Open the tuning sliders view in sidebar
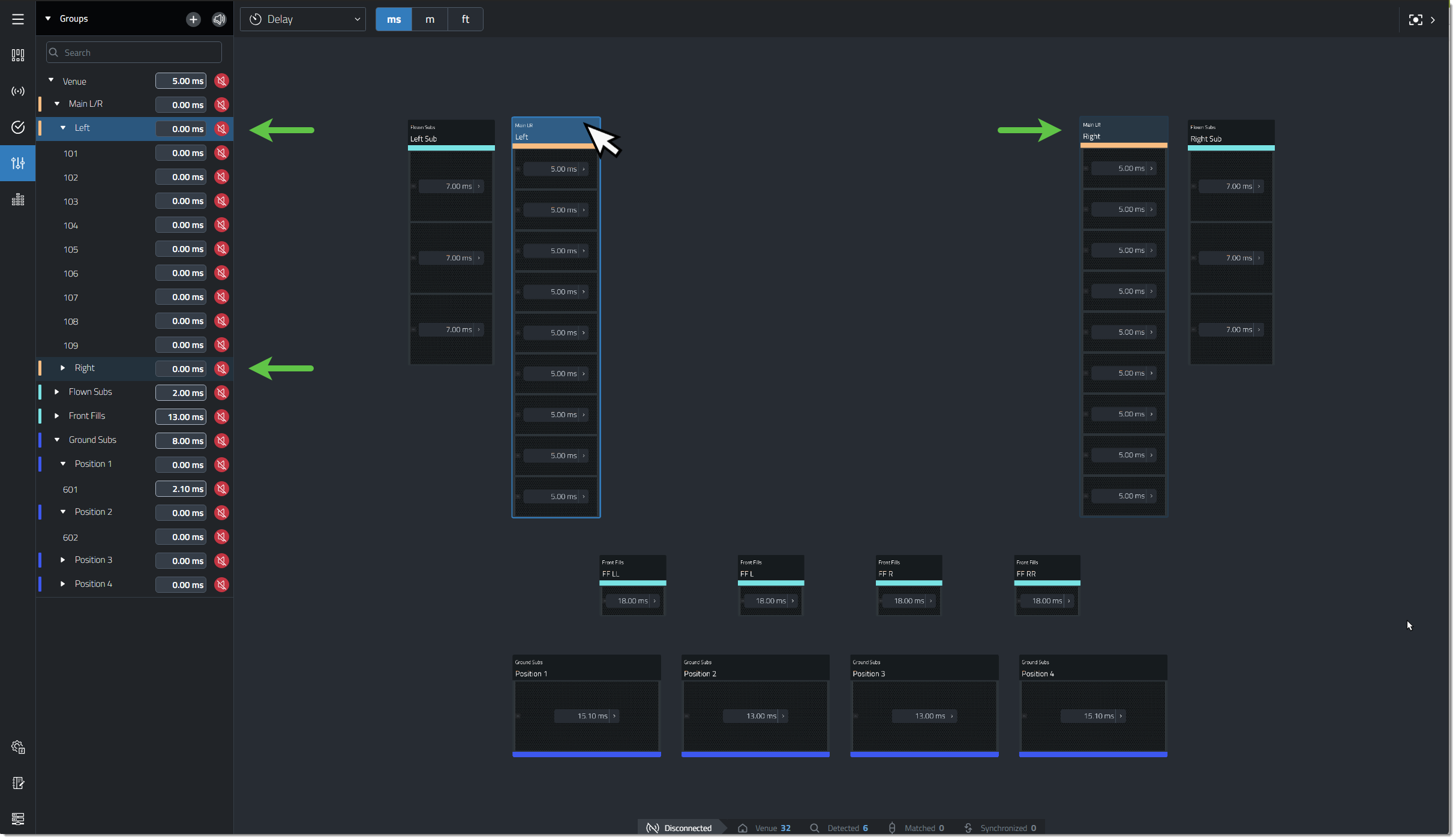 coord(18,163)
